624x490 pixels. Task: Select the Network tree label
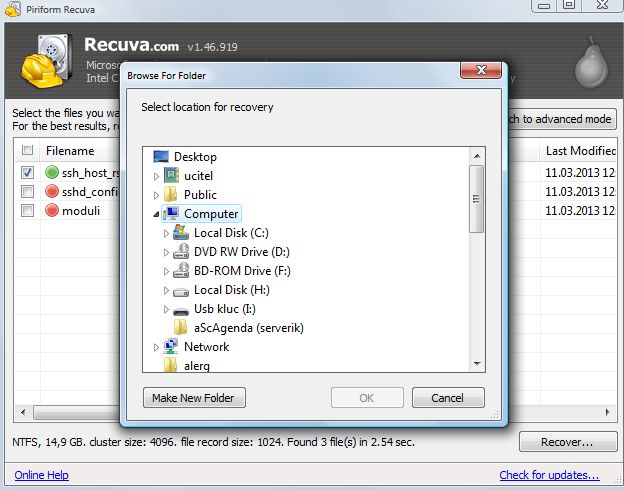pyautogui.click(x=207, y=347)
